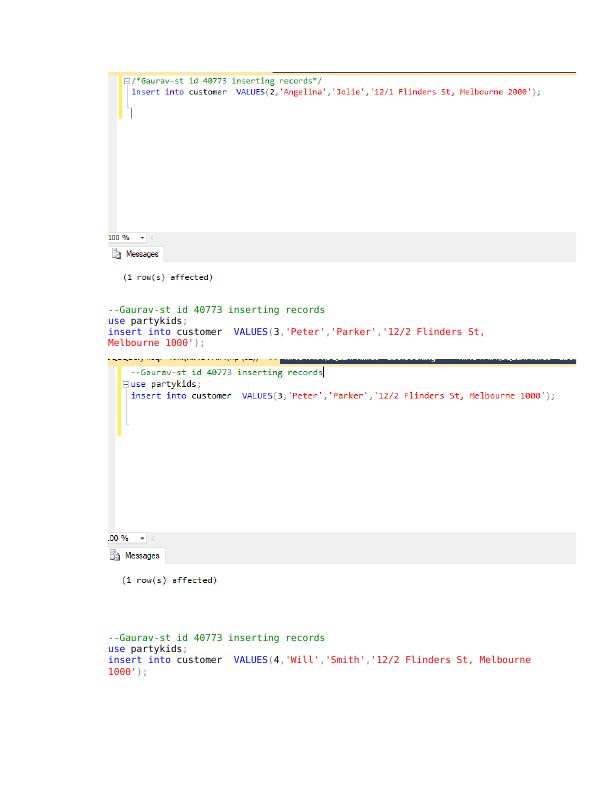
Task: Collapse the Angelina insert code block
Action: click(126, 81)
